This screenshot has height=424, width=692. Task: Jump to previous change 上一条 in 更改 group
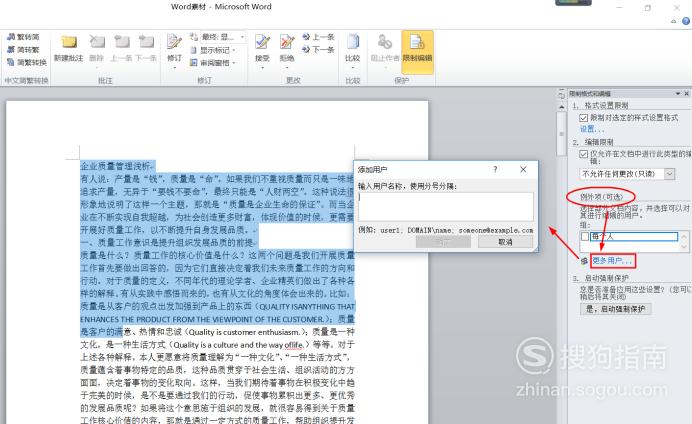pos(318,37)
